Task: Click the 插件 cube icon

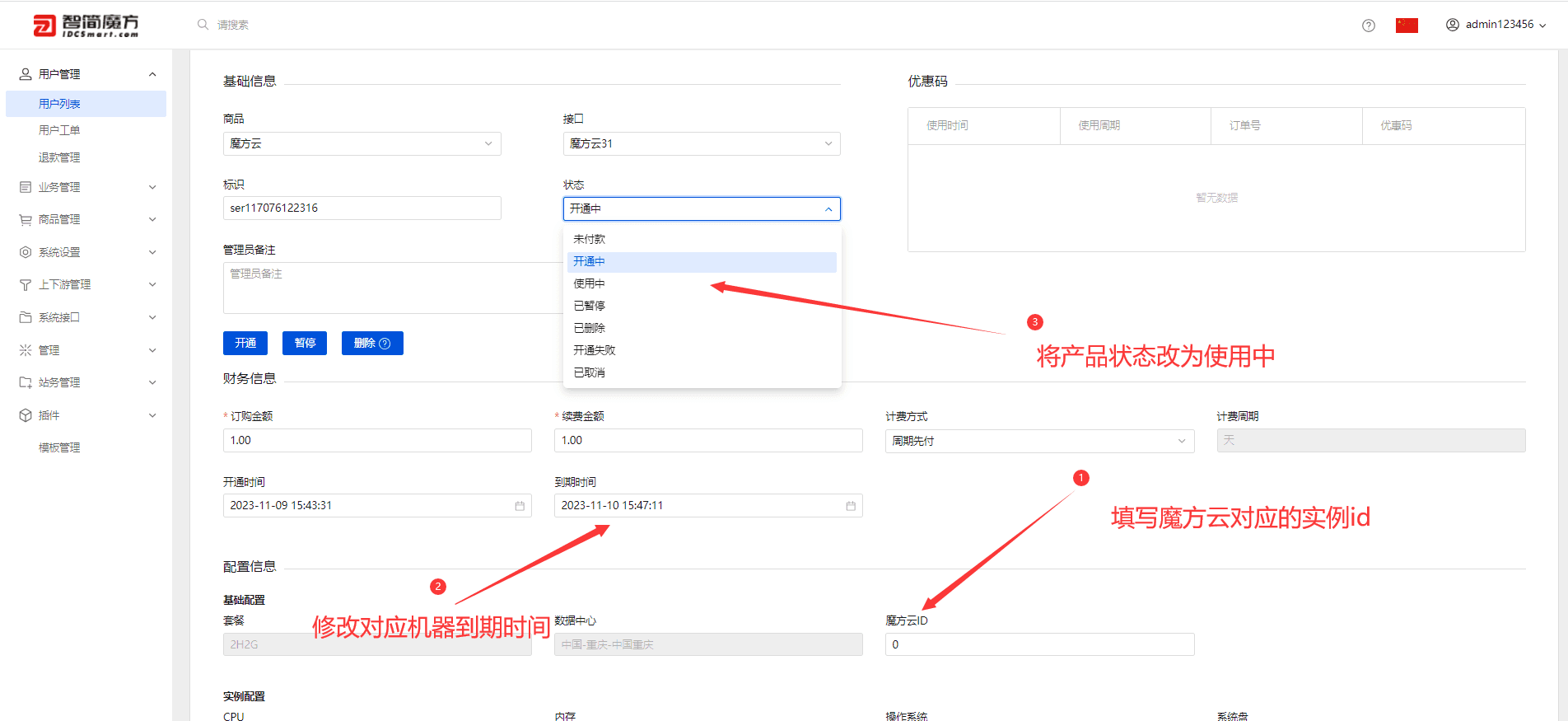Action: pyautogui.click(x=26, y=415)
